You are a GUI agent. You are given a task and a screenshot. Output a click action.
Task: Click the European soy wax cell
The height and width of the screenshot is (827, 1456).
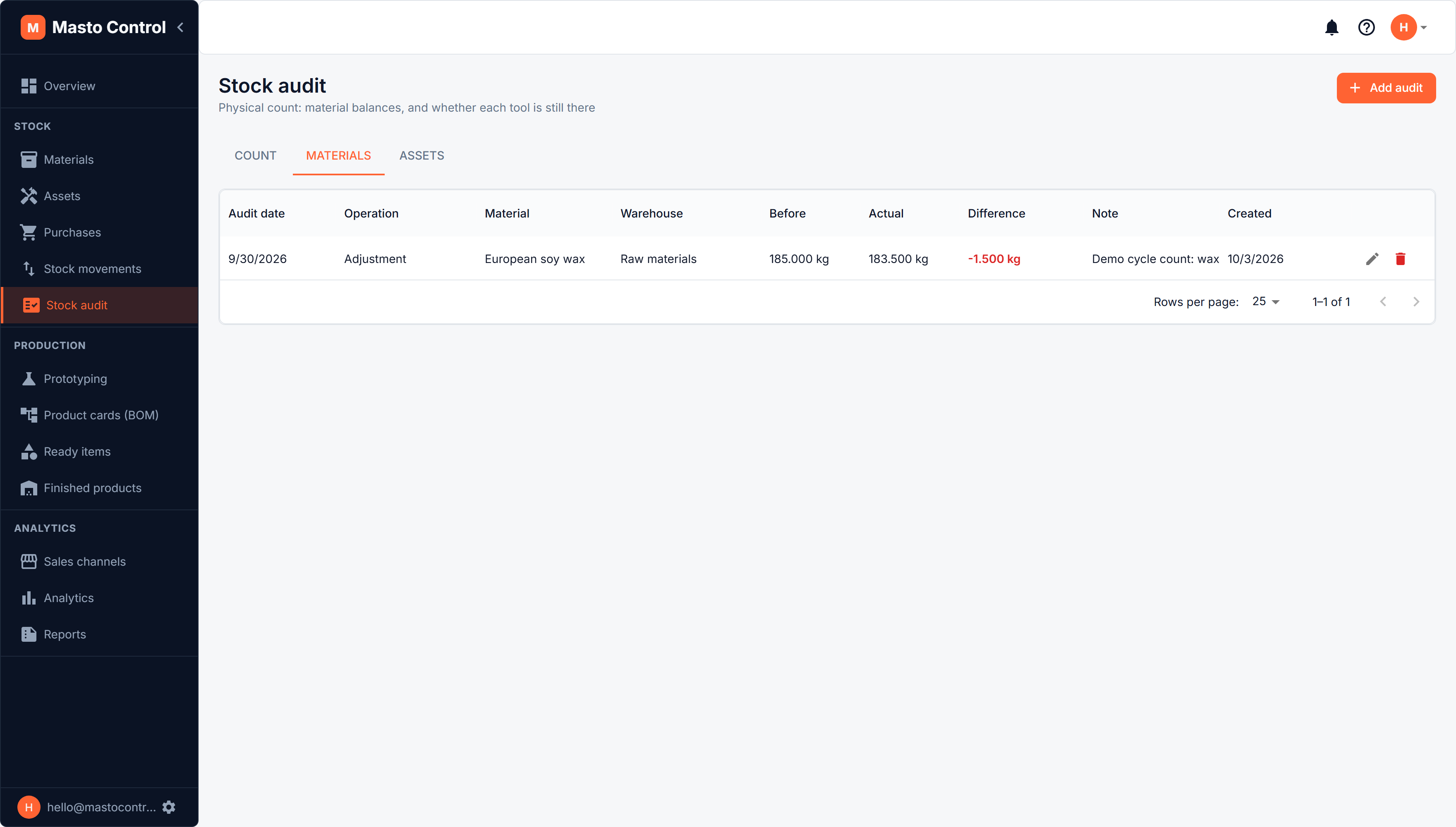[x=534, y=259]
